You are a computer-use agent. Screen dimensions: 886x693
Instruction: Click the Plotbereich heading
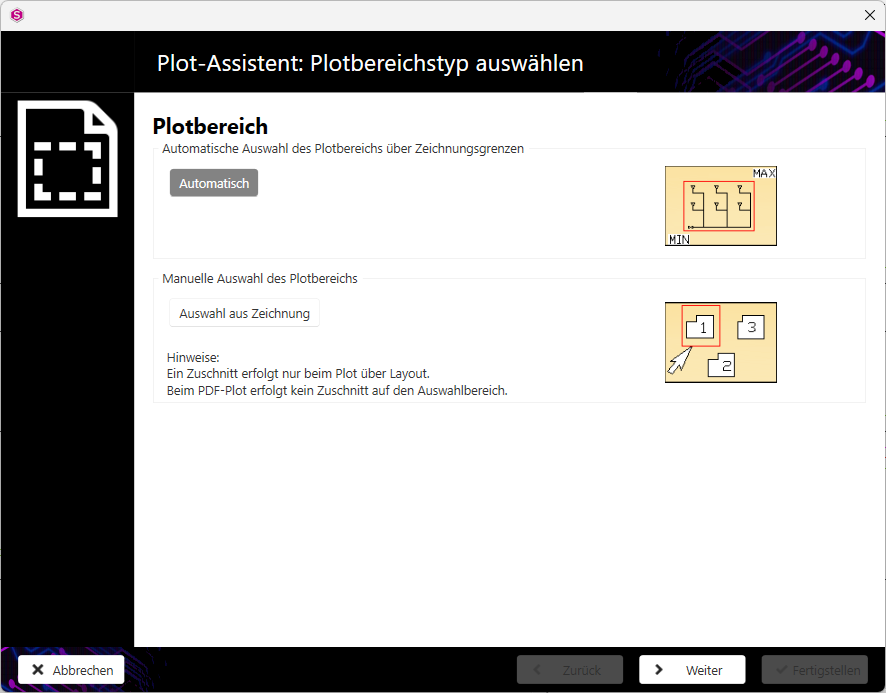[x=210, y=127]
